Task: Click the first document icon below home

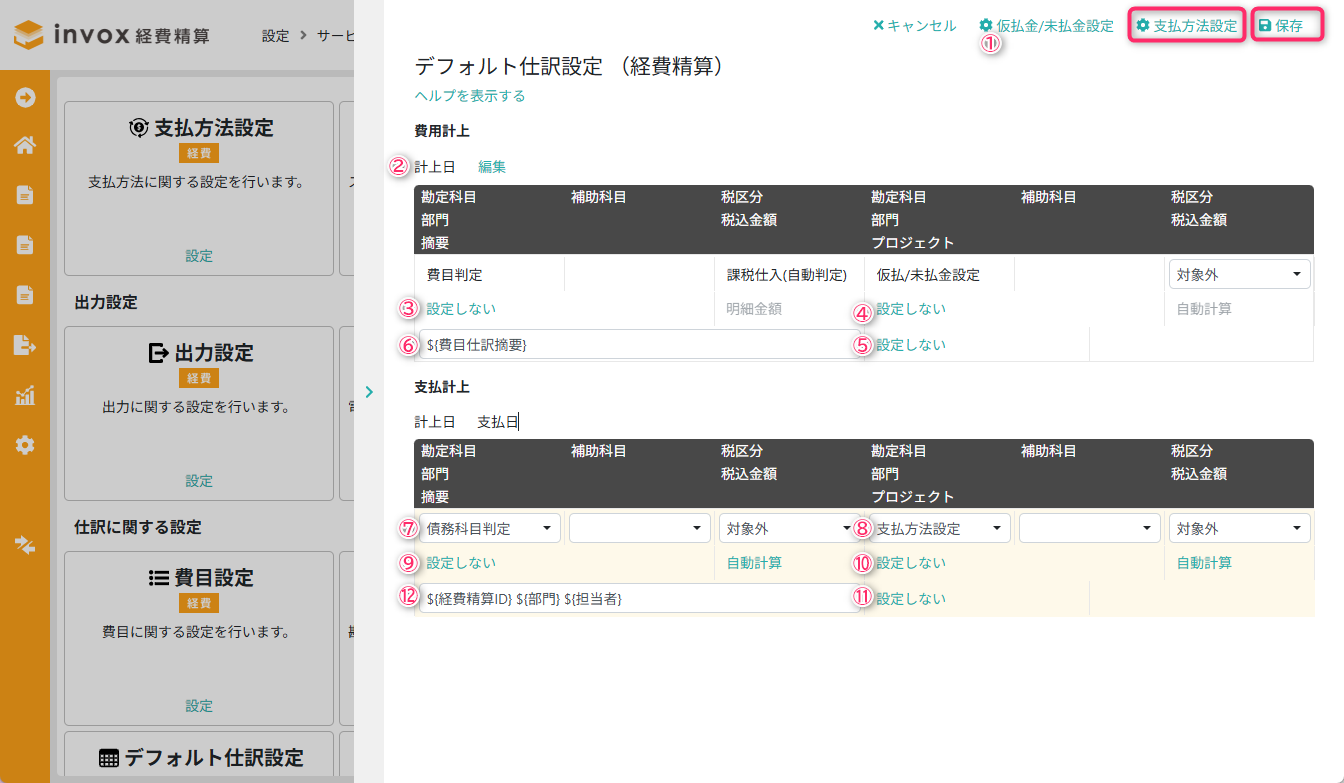Action: pos(25,195)
